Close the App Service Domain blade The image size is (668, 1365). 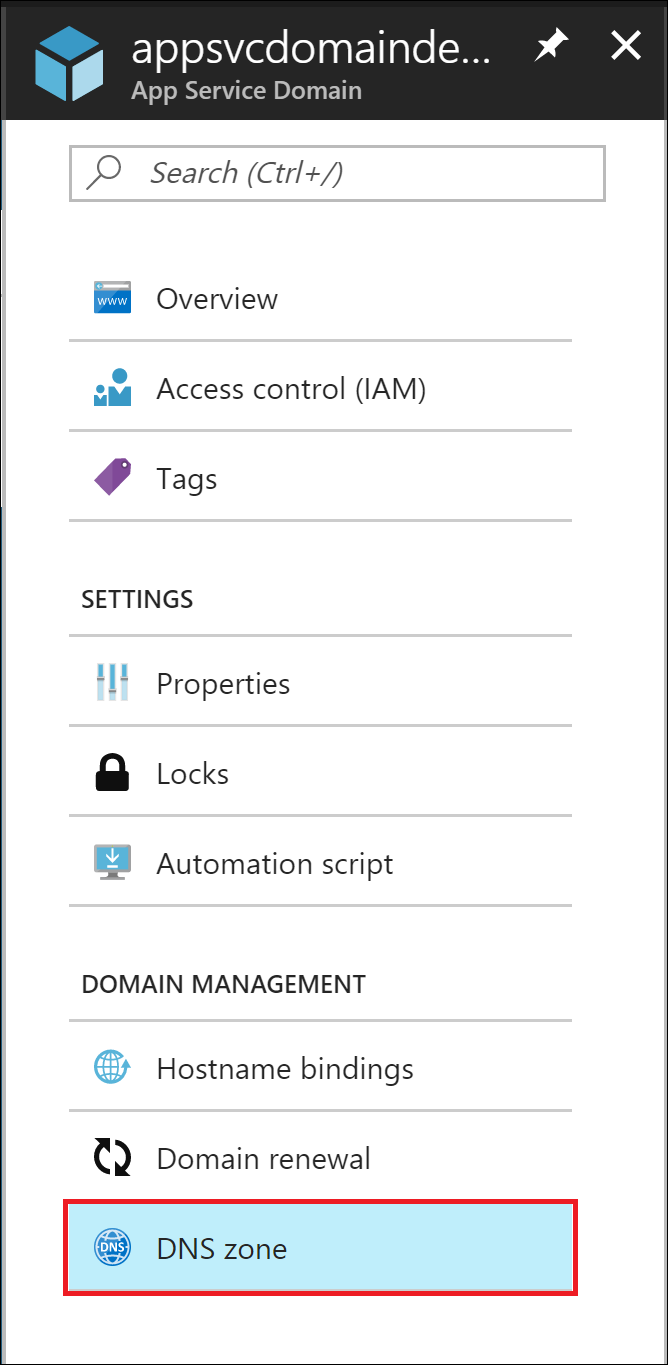click(x=626, y=46)
